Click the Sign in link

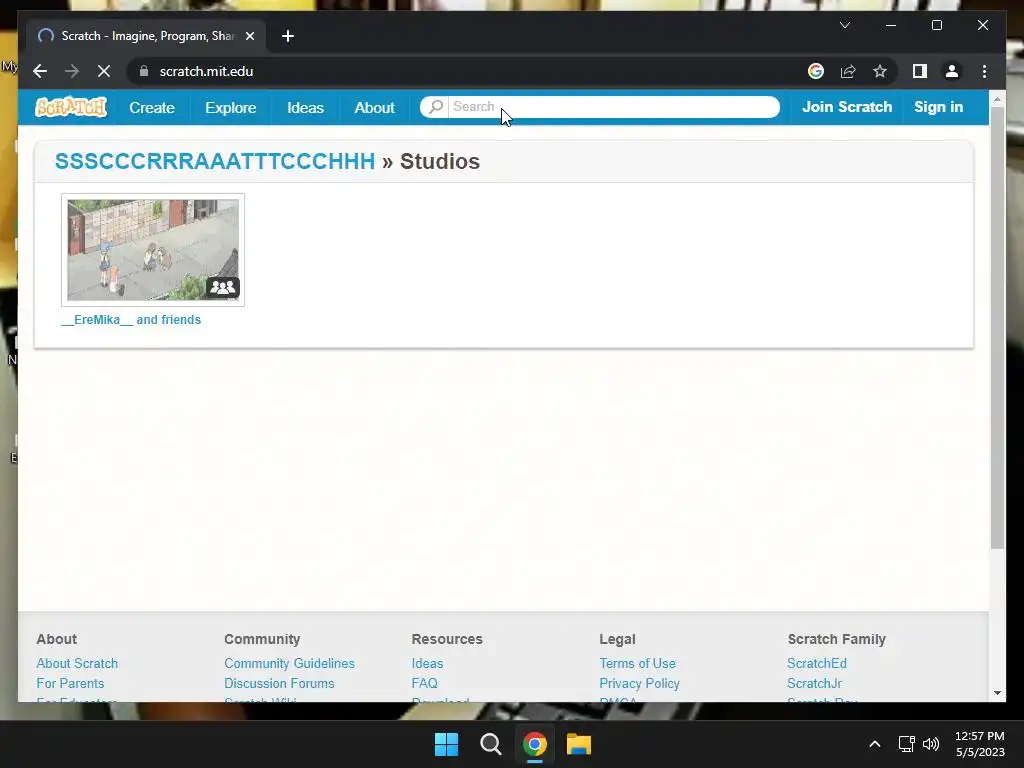tap(938, 107)
